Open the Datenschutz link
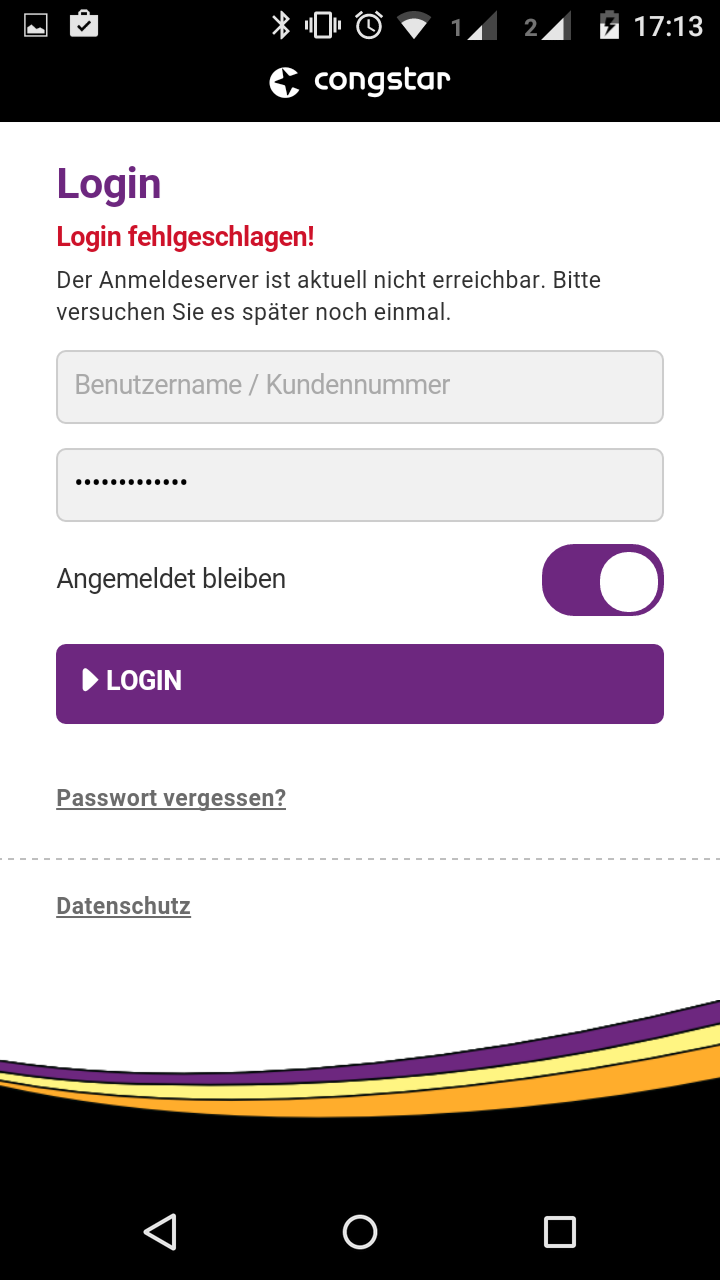This screenshot has height=1280, width=720. [123, 906]
